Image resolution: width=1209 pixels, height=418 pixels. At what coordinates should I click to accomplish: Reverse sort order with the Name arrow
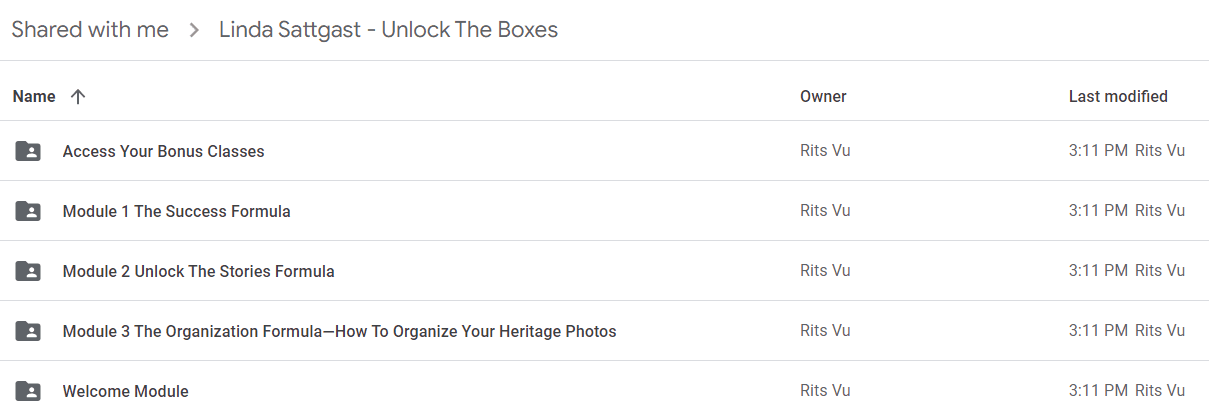pyautogui.click(x=78, y=97)
